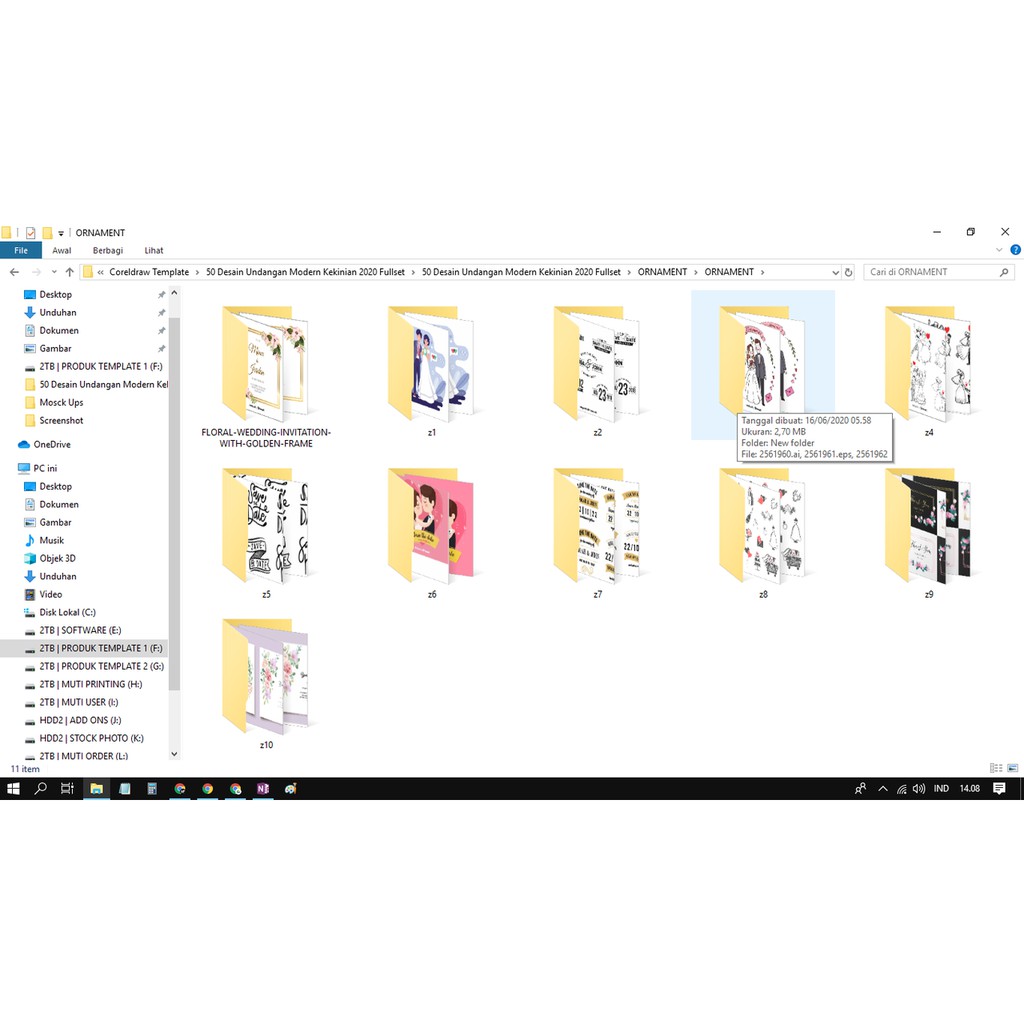Open the Help question mark icon
This screenshot has width=1024, height=1024.
coord(1015,250)
